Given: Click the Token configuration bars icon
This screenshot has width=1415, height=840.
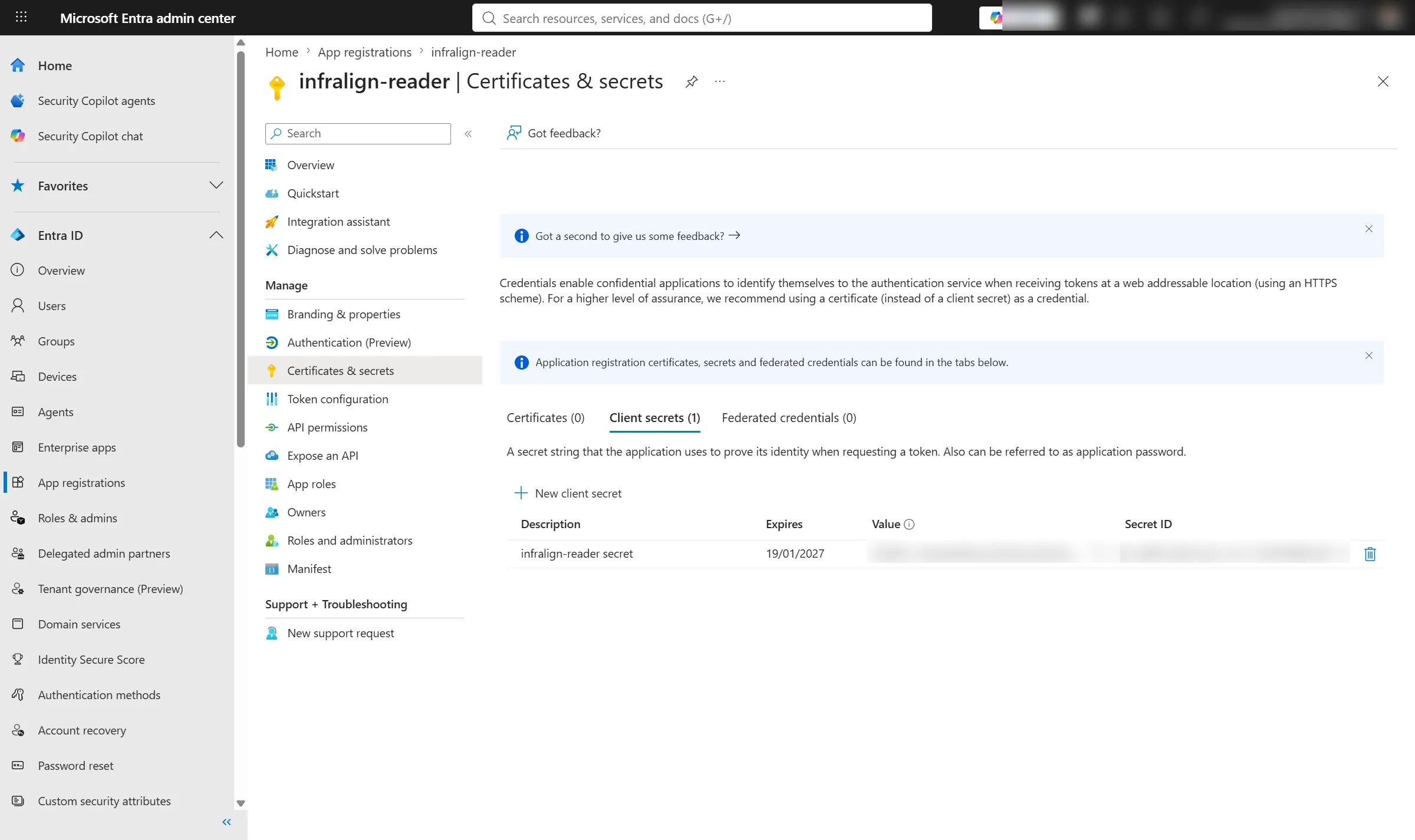Looking at the screenshot, I should point(272,400).
